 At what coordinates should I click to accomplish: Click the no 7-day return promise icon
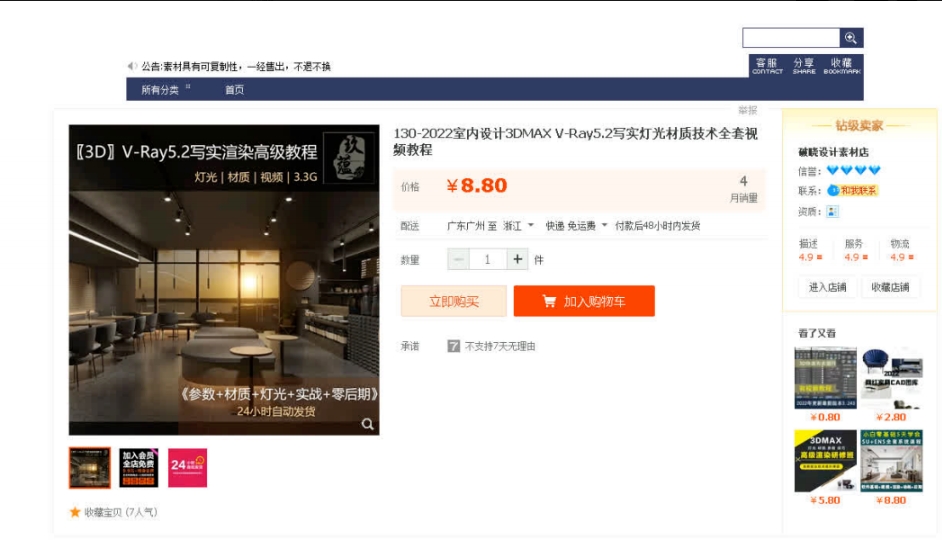click(x=453, y=346)
